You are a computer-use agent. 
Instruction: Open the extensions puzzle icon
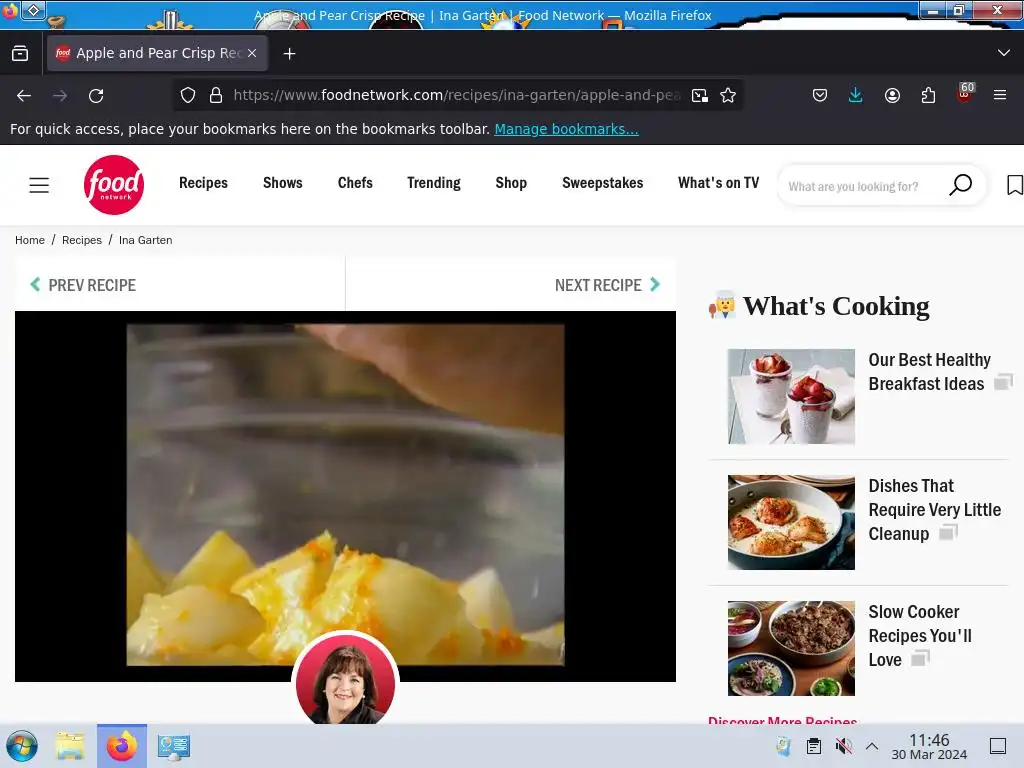tap(929, 95)
